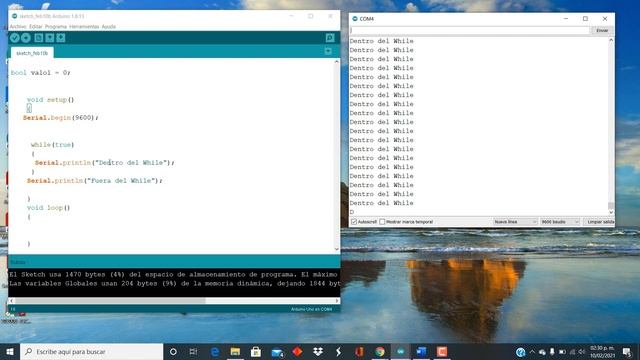Click the 'Escribe aquí para buscar' search box
Image resolution: width=640 pixels, height=360 pixels.
91,351
